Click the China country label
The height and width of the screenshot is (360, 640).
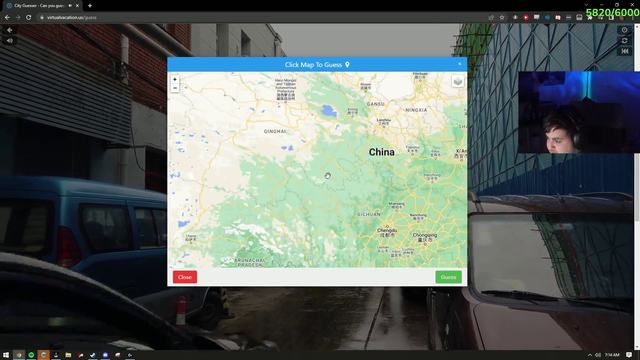point(382,152)
